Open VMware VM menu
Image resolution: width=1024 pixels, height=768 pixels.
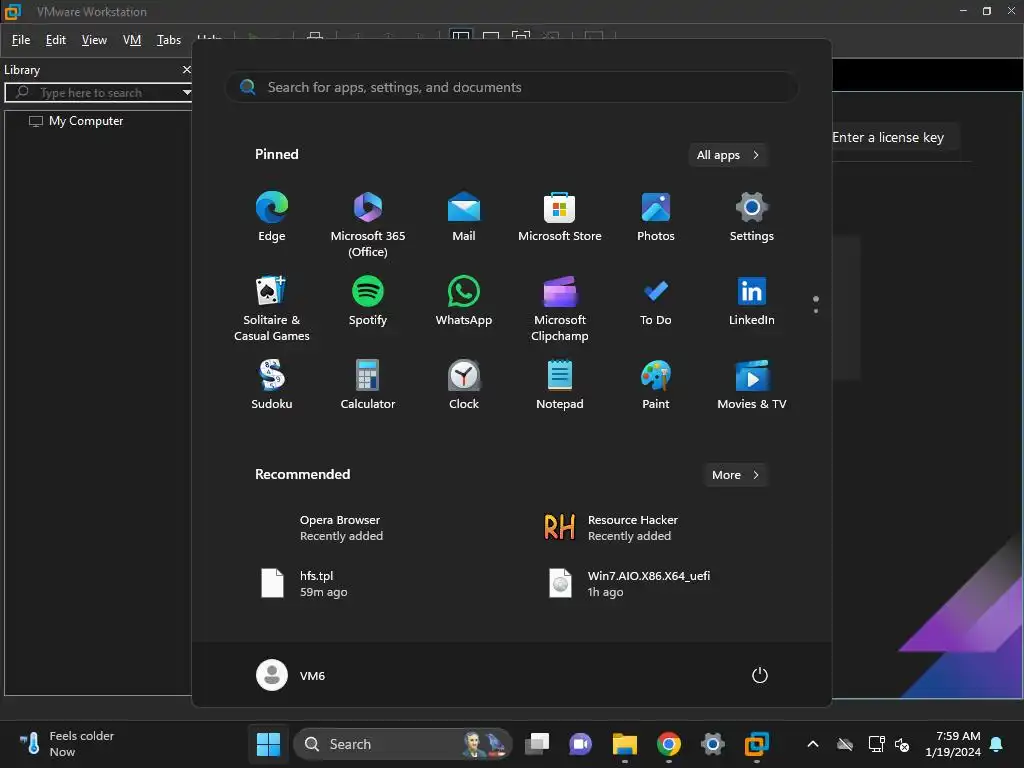[x=132, y=40]
